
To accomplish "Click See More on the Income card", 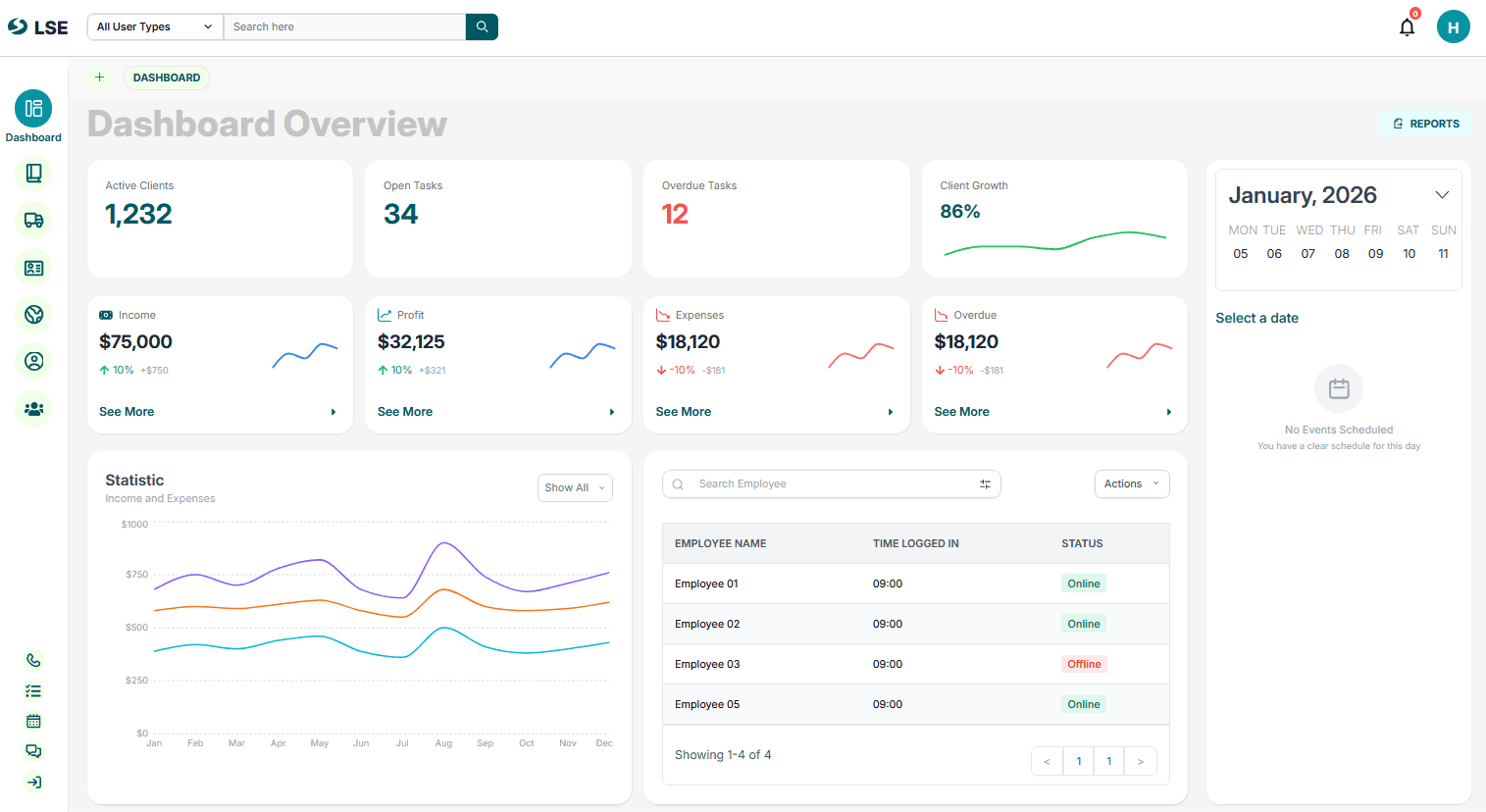I will pyautogui.click(x=127, y=412).
